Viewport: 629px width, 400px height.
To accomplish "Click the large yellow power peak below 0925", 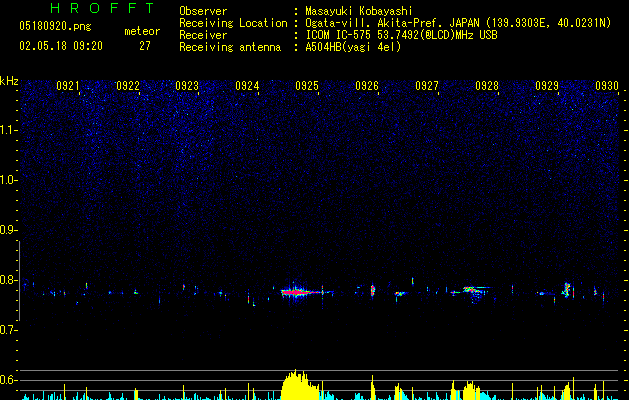I will pyautogui.click(x=300, y=385).
